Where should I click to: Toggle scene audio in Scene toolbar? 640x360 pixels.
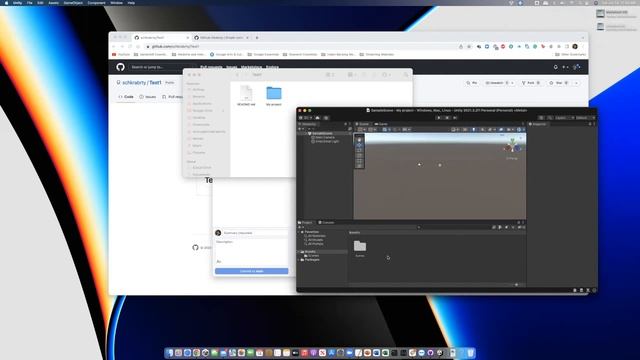(x=482, y=129)
